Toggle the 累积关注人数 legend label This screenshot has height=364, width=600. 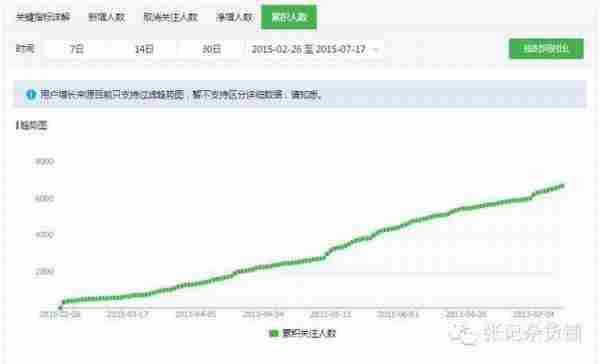[x=309, y=333]
